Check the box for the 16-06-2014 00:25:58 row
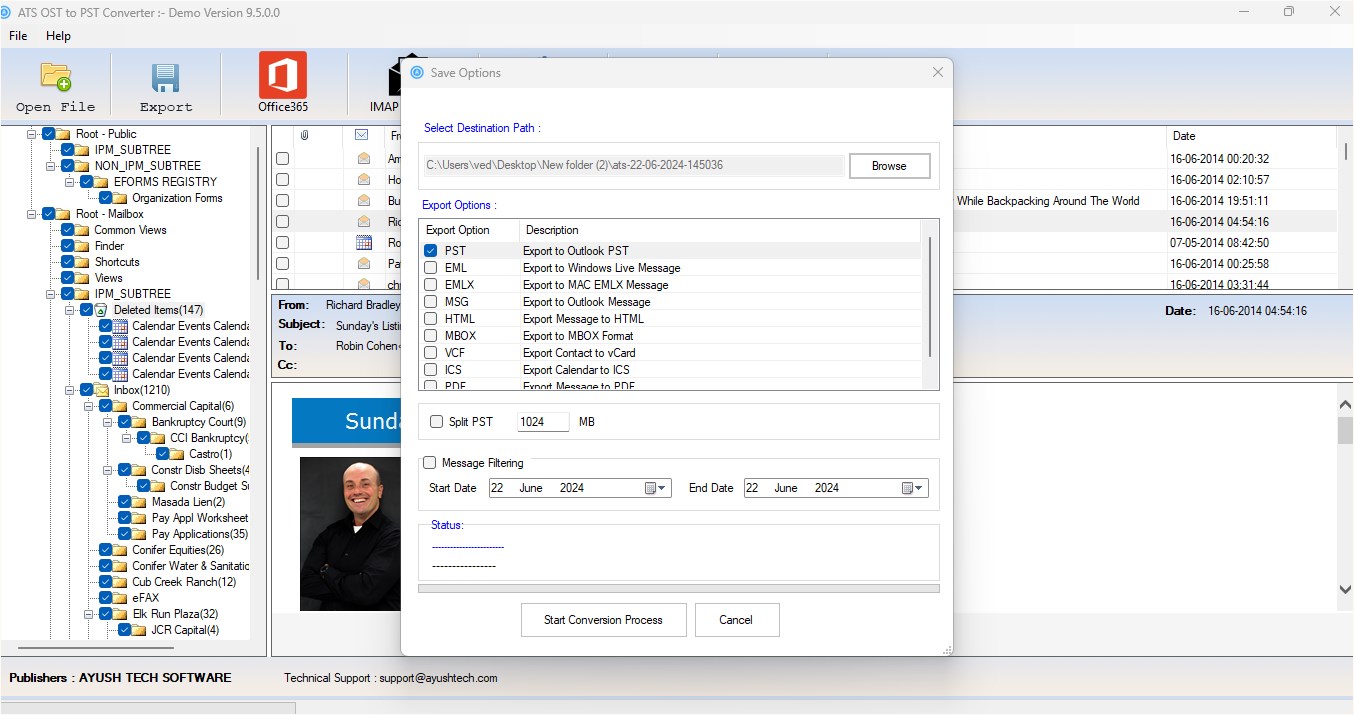The height and width of the screenshot is (715, 1354). coord(283,263)
